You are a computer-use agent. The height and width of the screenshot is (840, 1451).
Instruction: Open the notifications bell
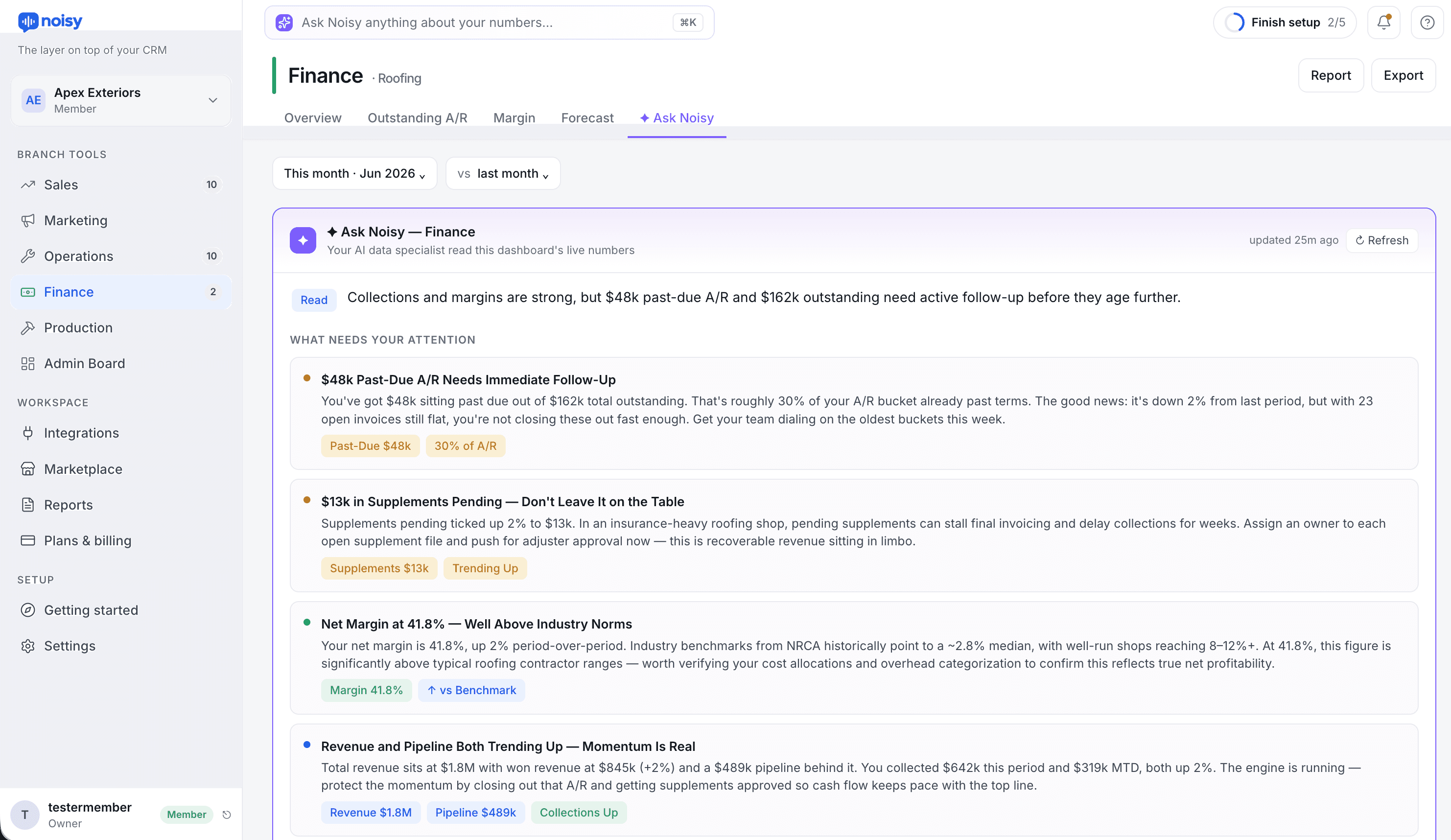(x=1383, y=23)
